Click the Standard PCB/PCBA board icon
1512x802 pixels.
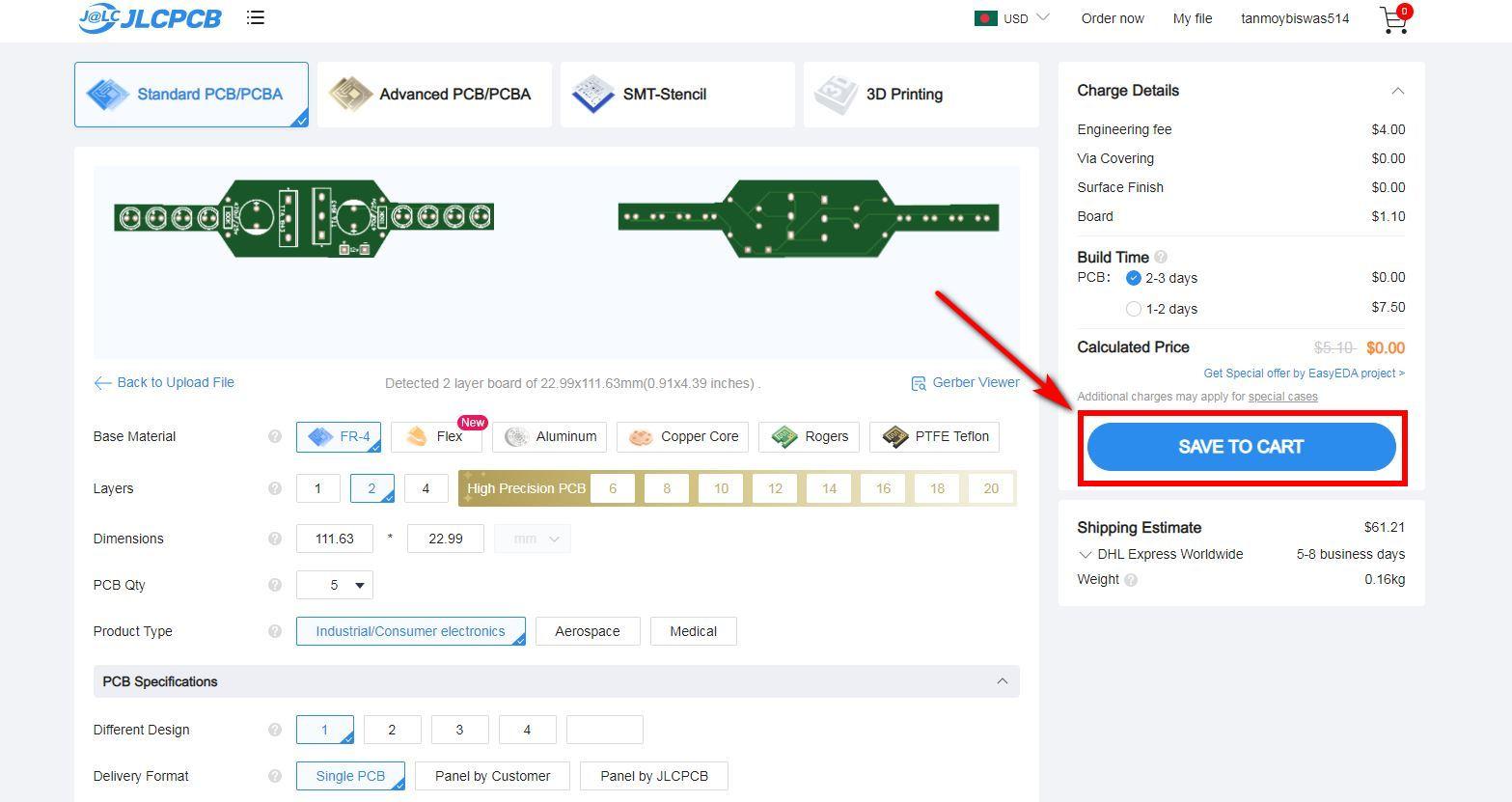pos(107,95)
